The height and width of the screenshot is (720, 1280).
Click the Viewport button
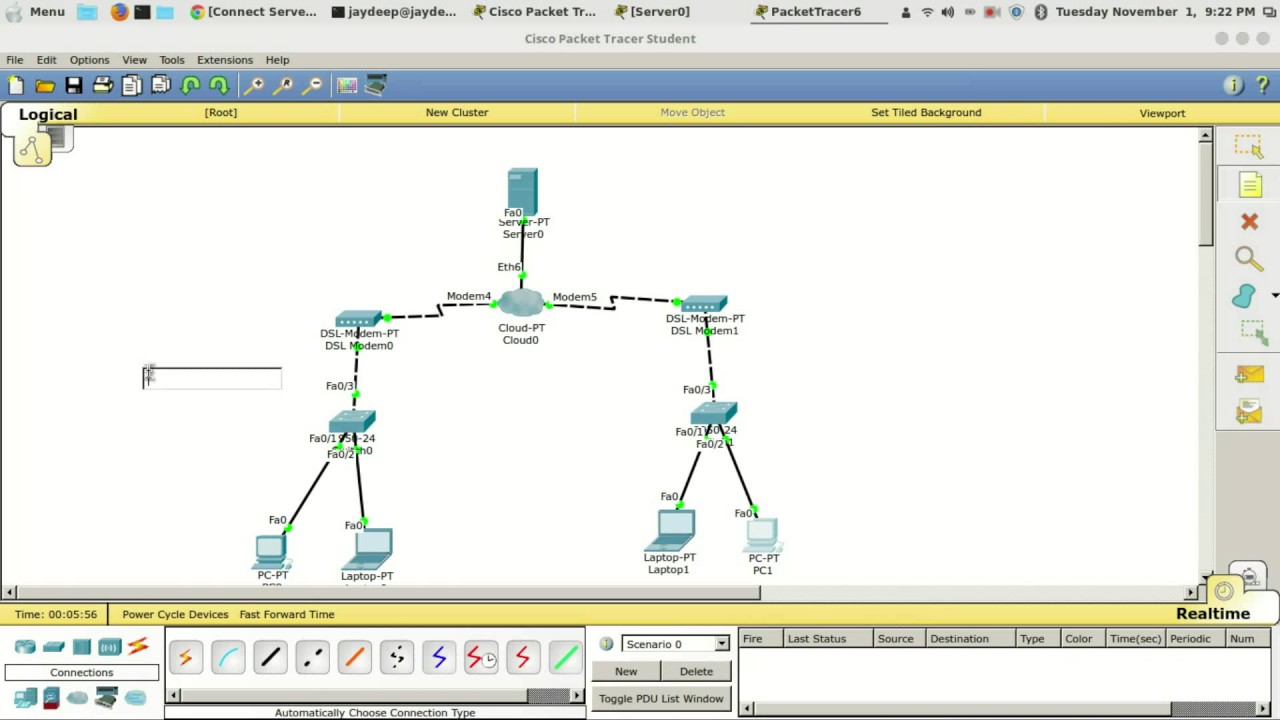[x=1162, y=113]
